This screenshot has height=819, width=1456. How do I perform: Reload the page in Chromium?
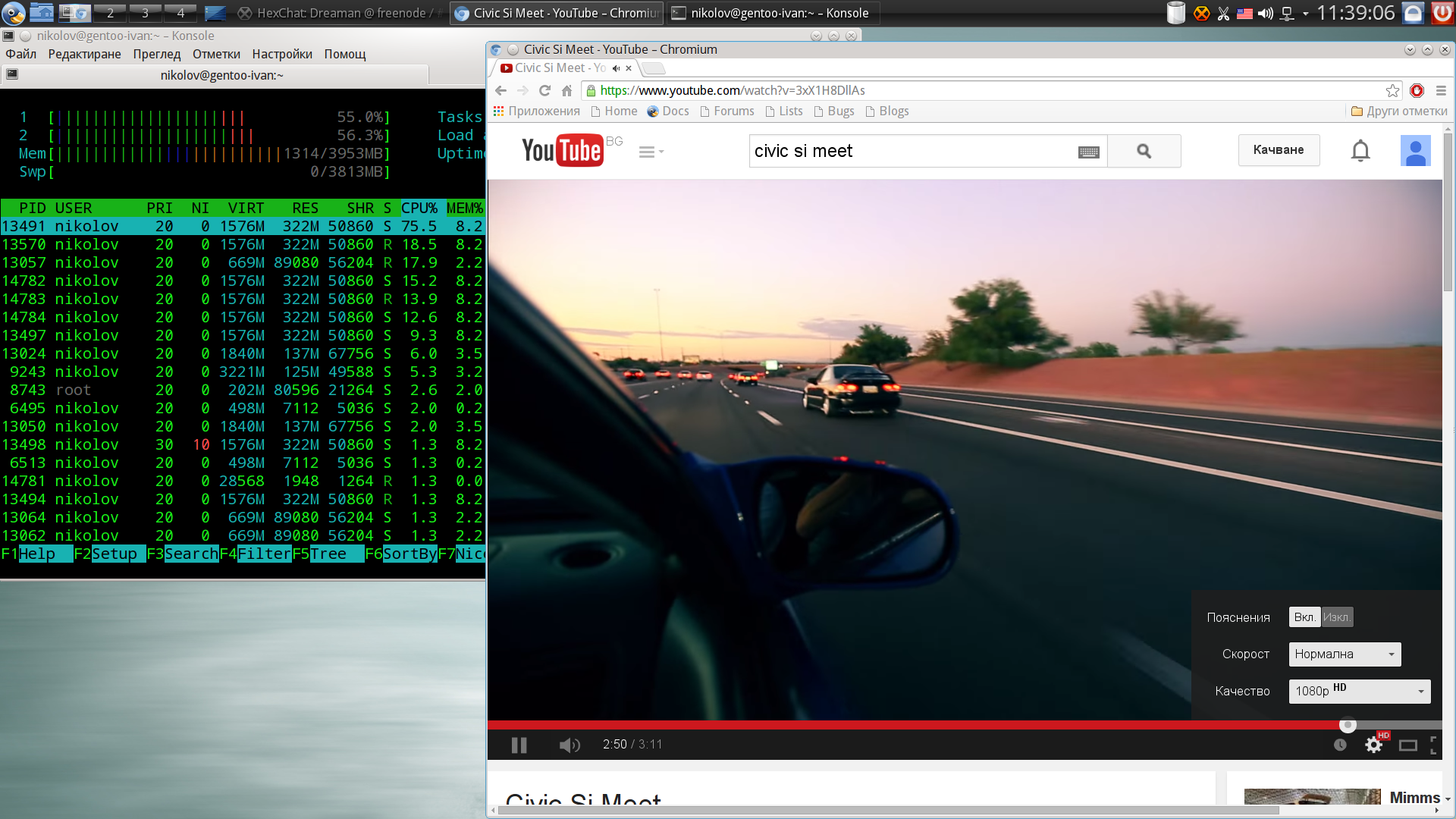pyautogui.click(x=544, y=90)
